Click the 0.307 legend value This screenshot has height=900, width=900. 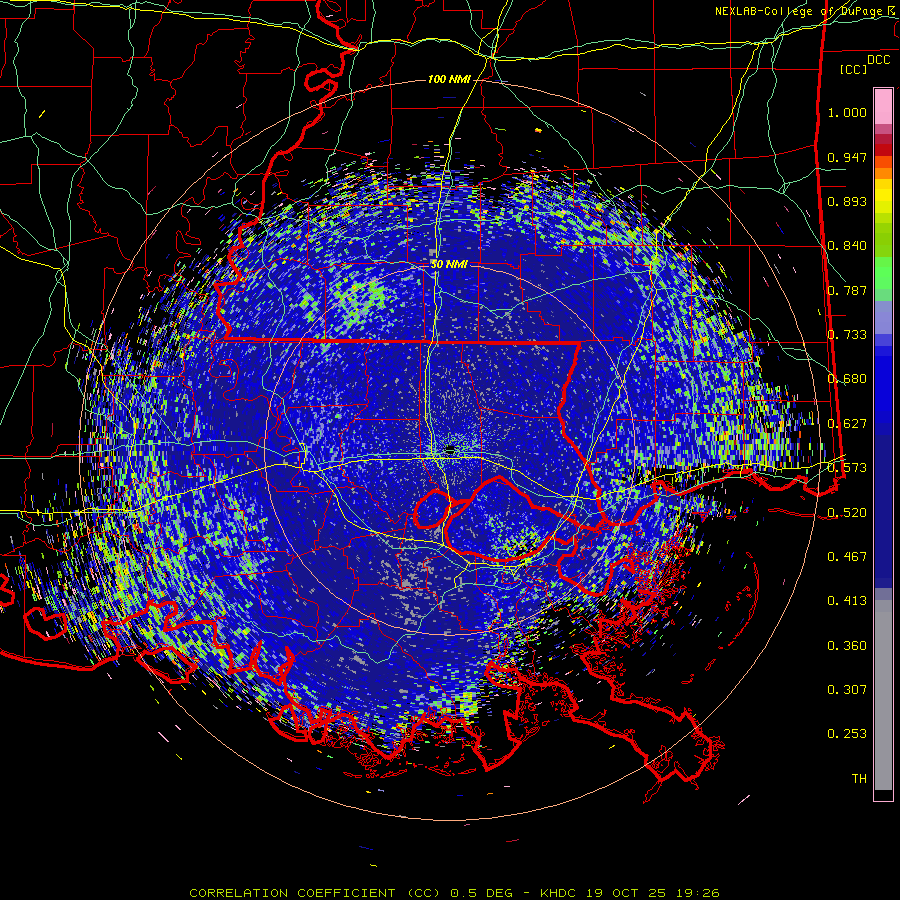pos(847,690)
